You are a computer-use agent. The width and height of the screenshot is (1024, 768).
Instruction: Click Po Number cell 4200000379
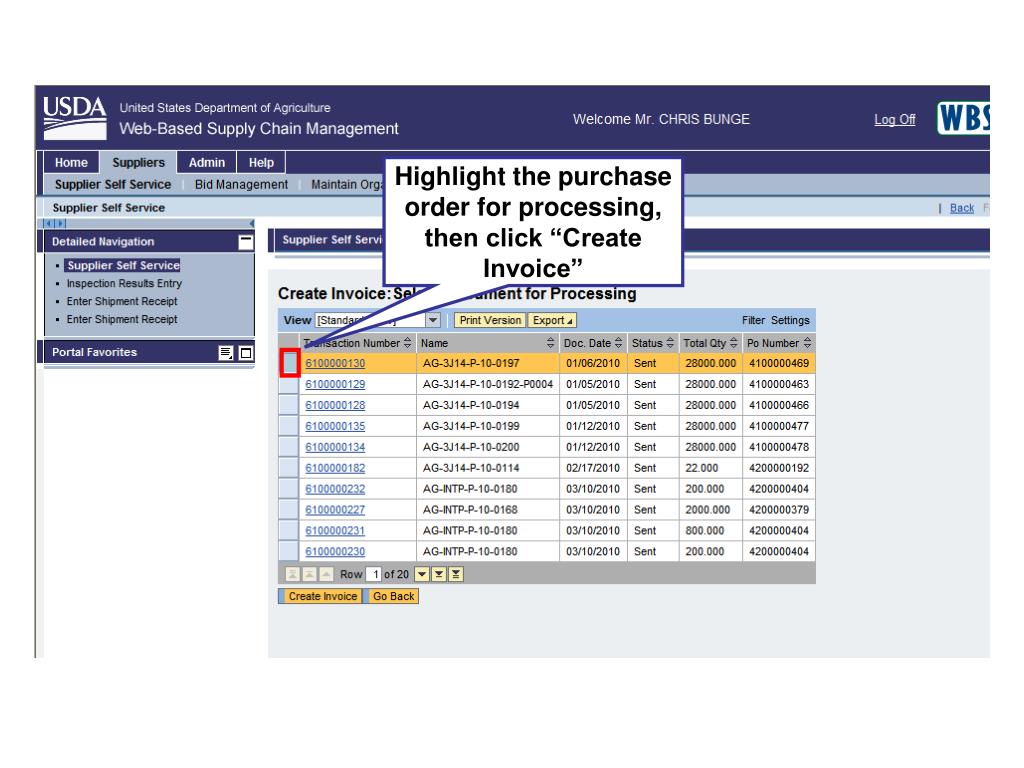coord(778,509)
